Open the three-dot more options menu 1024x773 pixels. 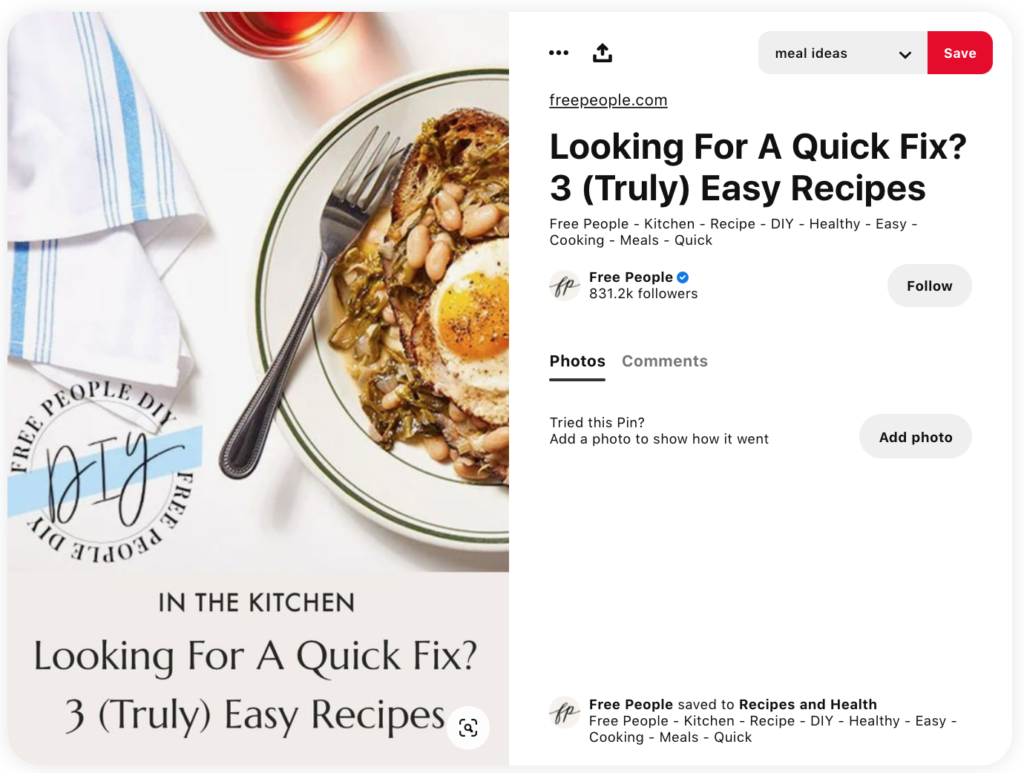click(558, 53)
